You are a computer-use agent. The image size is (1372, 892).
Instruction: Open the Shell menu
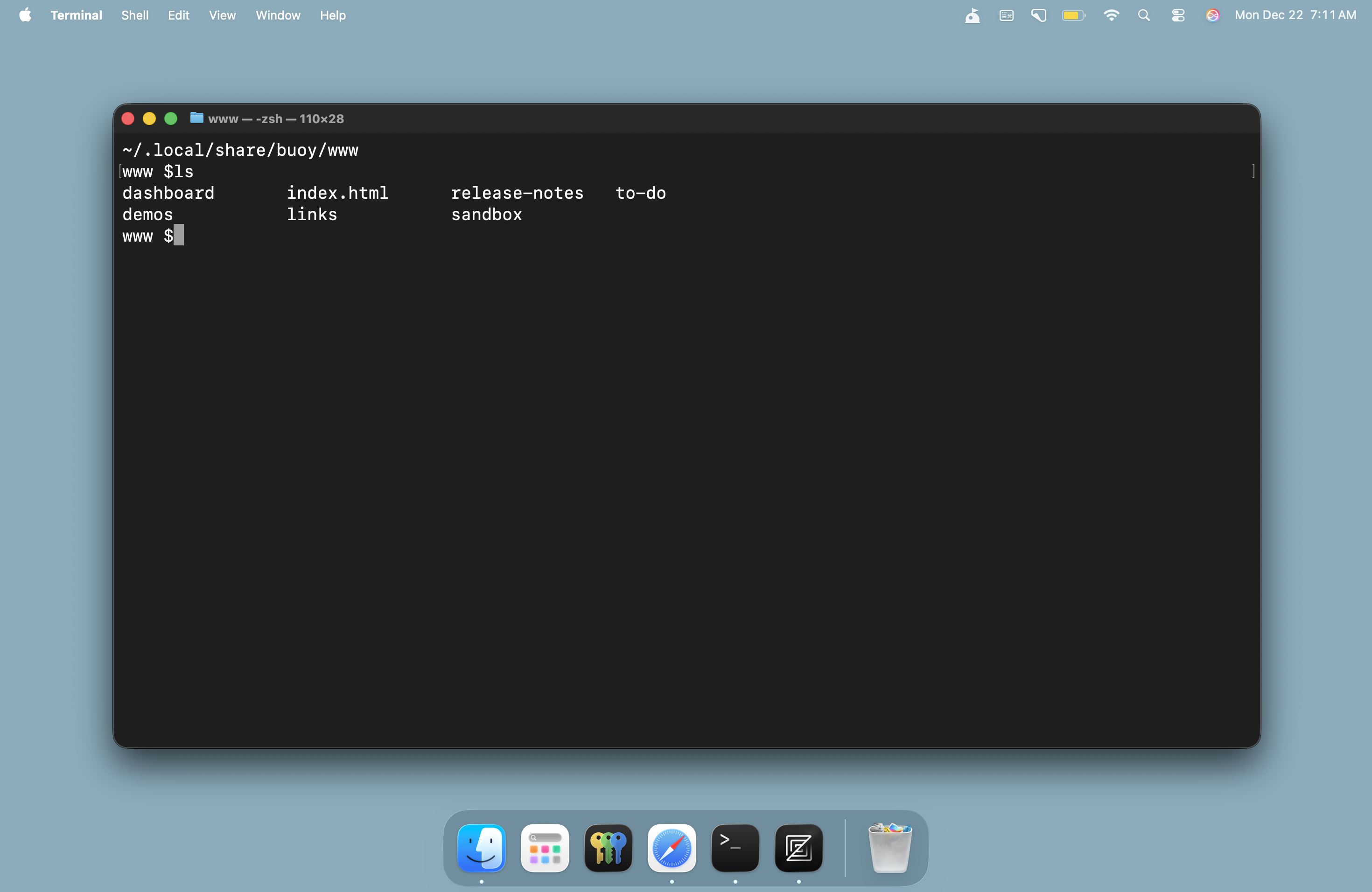click(134, 15)
